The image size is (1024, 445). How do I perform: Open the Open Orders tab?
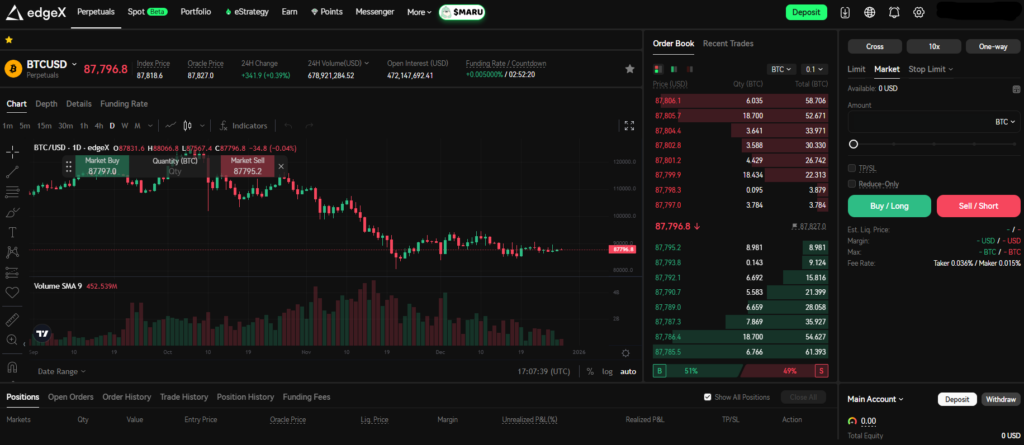point(70,397)
